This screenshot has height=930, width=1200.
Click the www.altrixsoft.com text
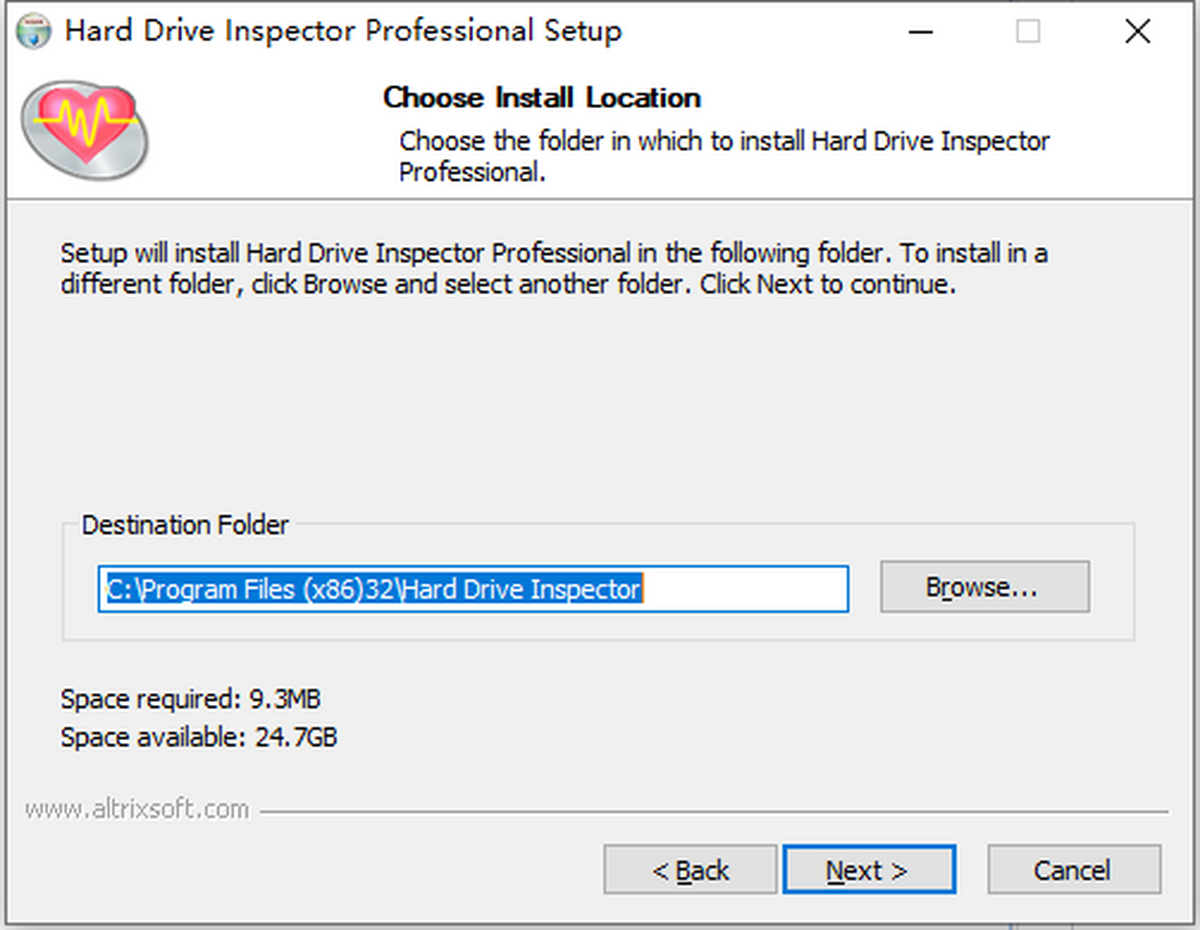click(137, 809)
